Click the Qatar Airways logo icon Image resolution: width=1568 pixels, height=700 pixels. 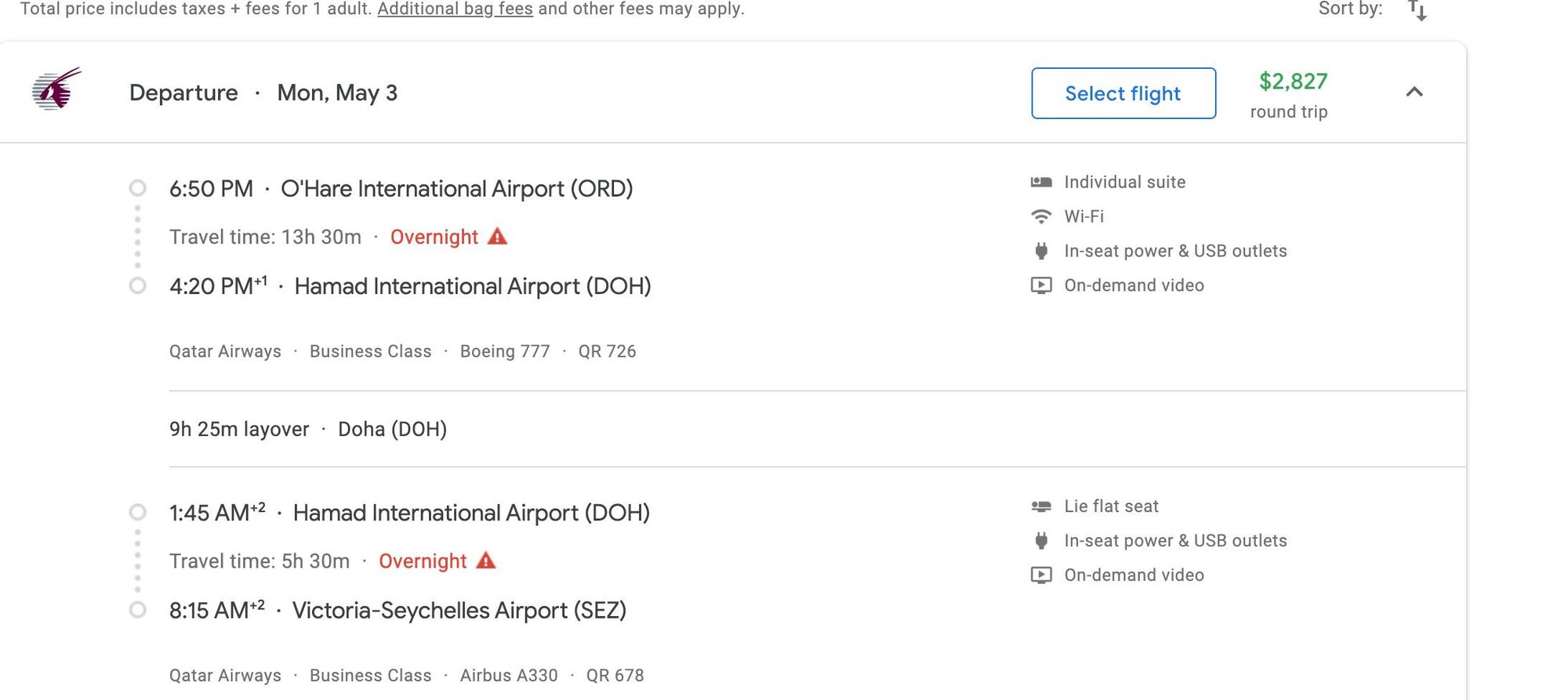click(x=56, y=89)
